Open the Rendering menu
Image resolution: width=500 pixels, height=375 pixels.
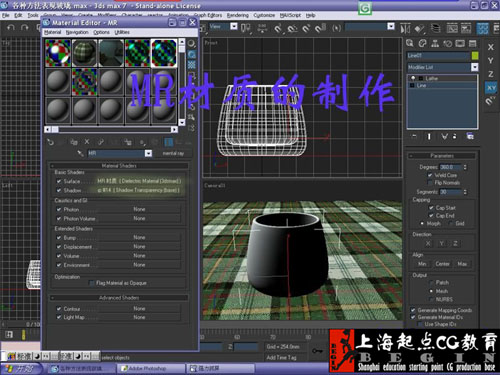238,15
